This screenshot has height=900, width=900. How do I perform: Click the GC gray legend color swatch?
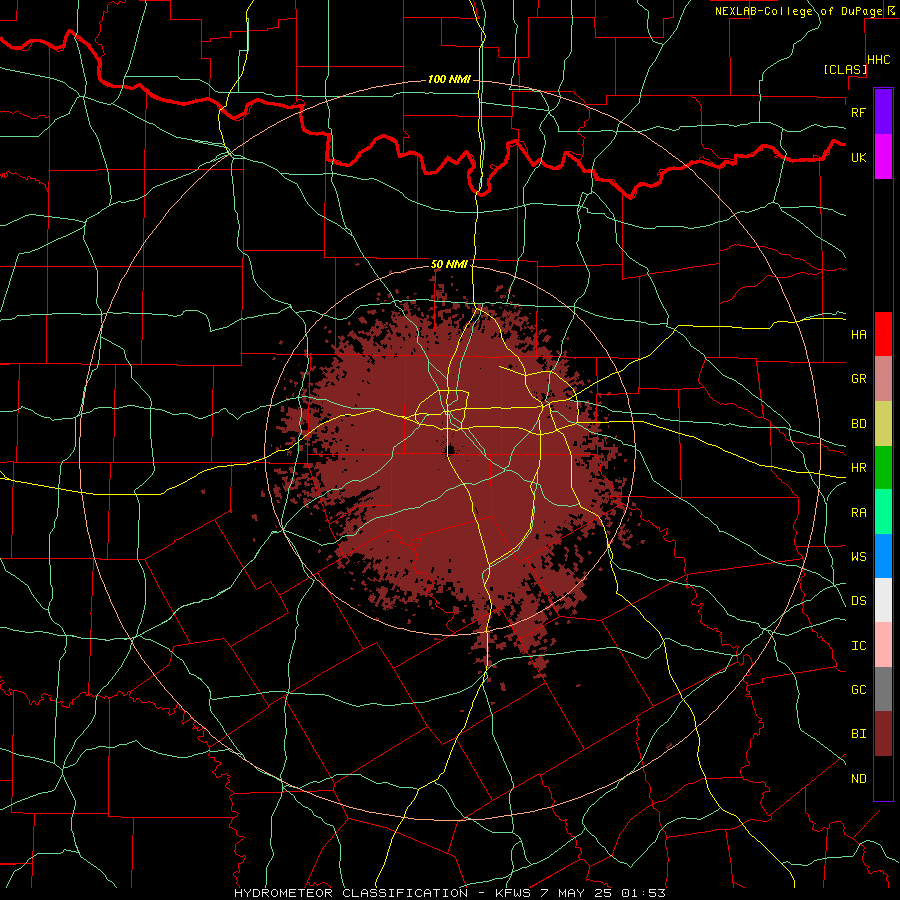click(883, 689)
